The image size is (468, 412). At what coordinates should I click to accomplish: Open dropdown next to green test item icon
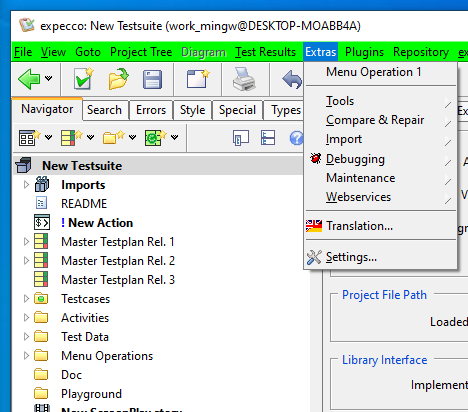[175, 137]
